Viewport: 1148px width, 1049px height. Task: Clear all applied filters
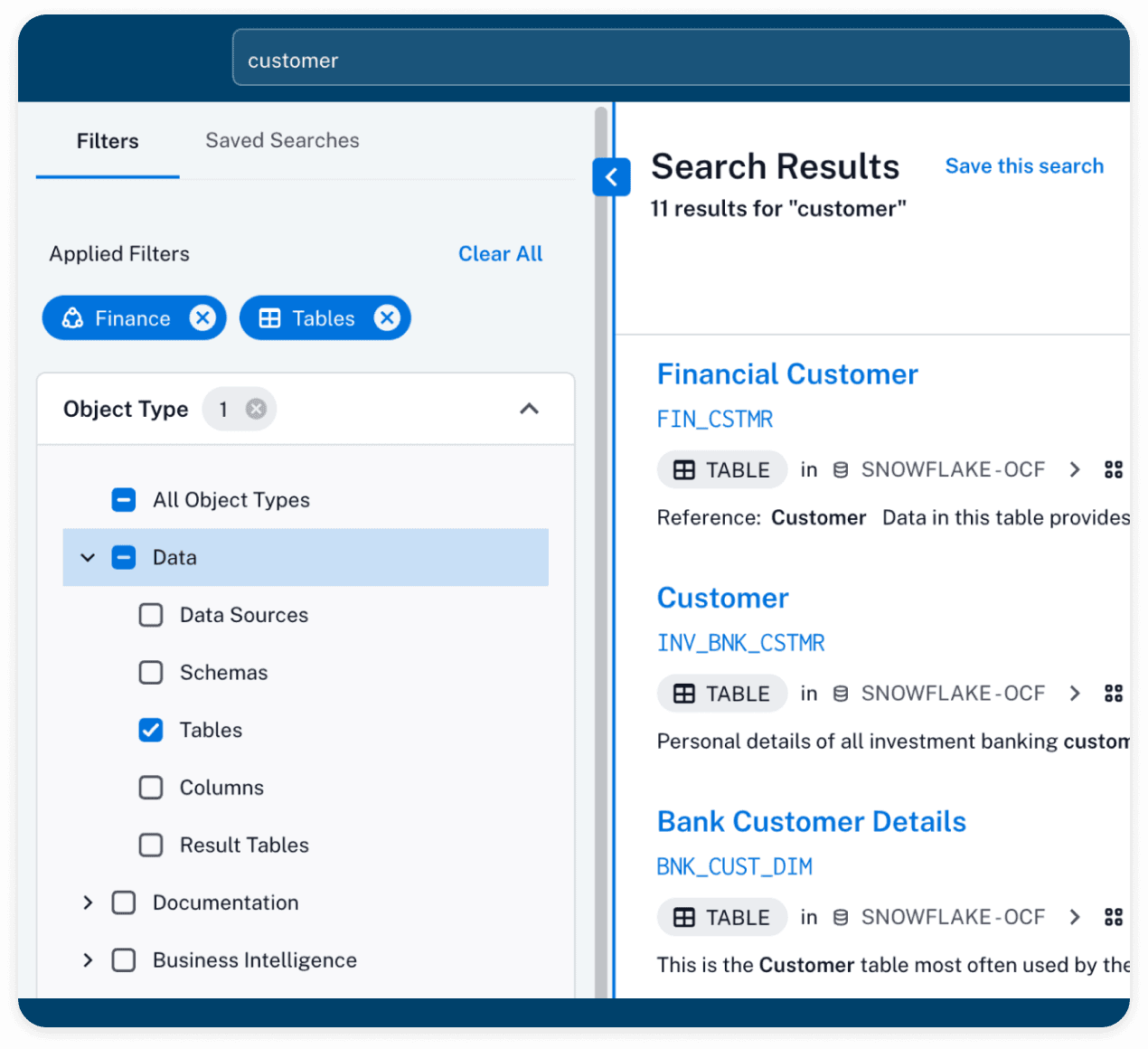tap(500, 253)
